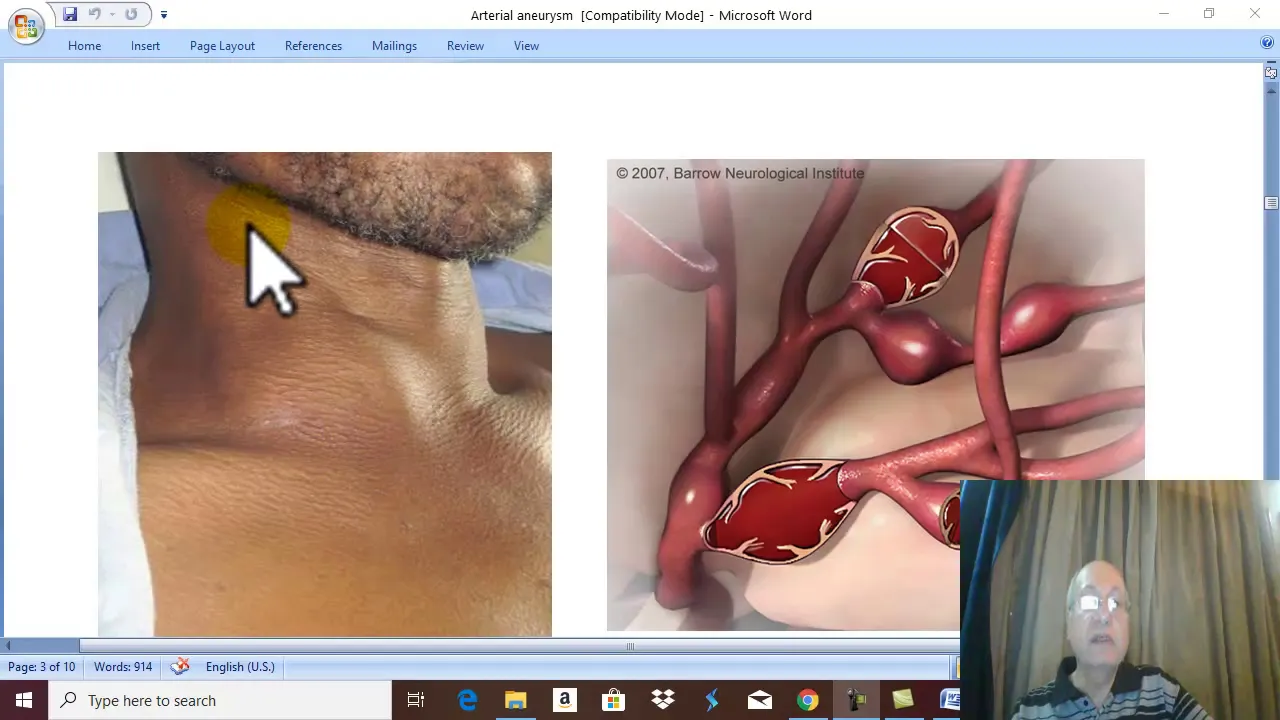This screenshot has height=720, width=1280.
Task: Select the neck photograph image
Action: point(325,394)
